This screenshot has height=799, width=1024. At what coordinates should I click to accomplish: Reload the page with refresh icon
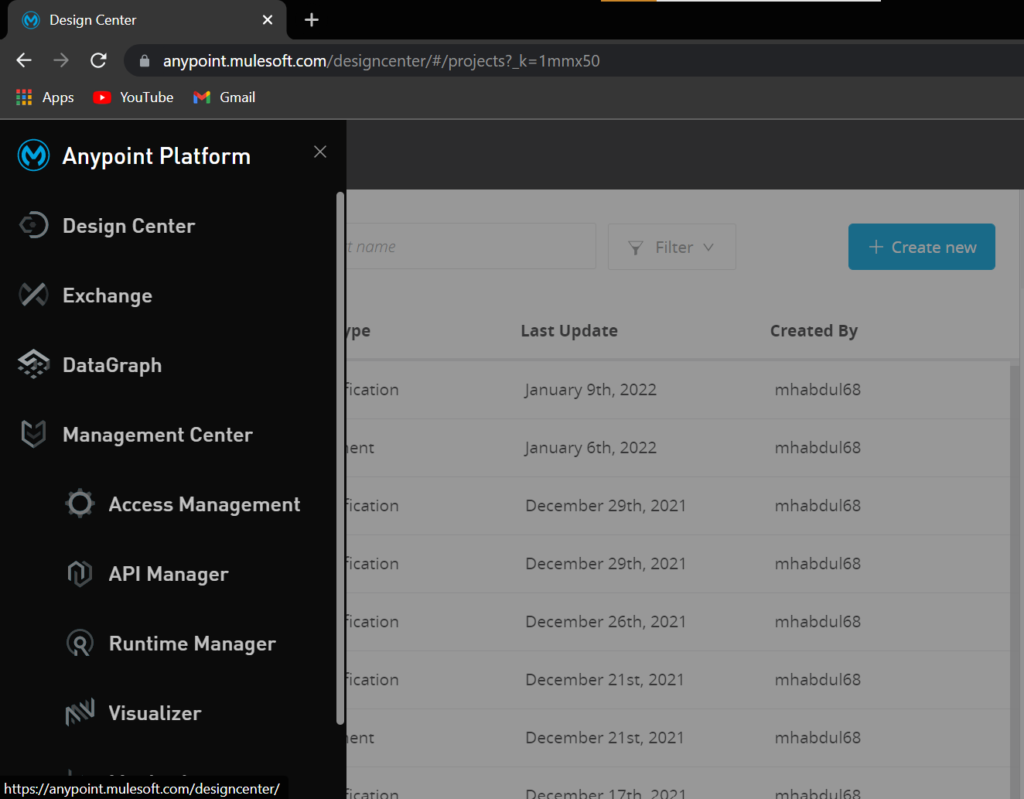(x=99, y=61)
